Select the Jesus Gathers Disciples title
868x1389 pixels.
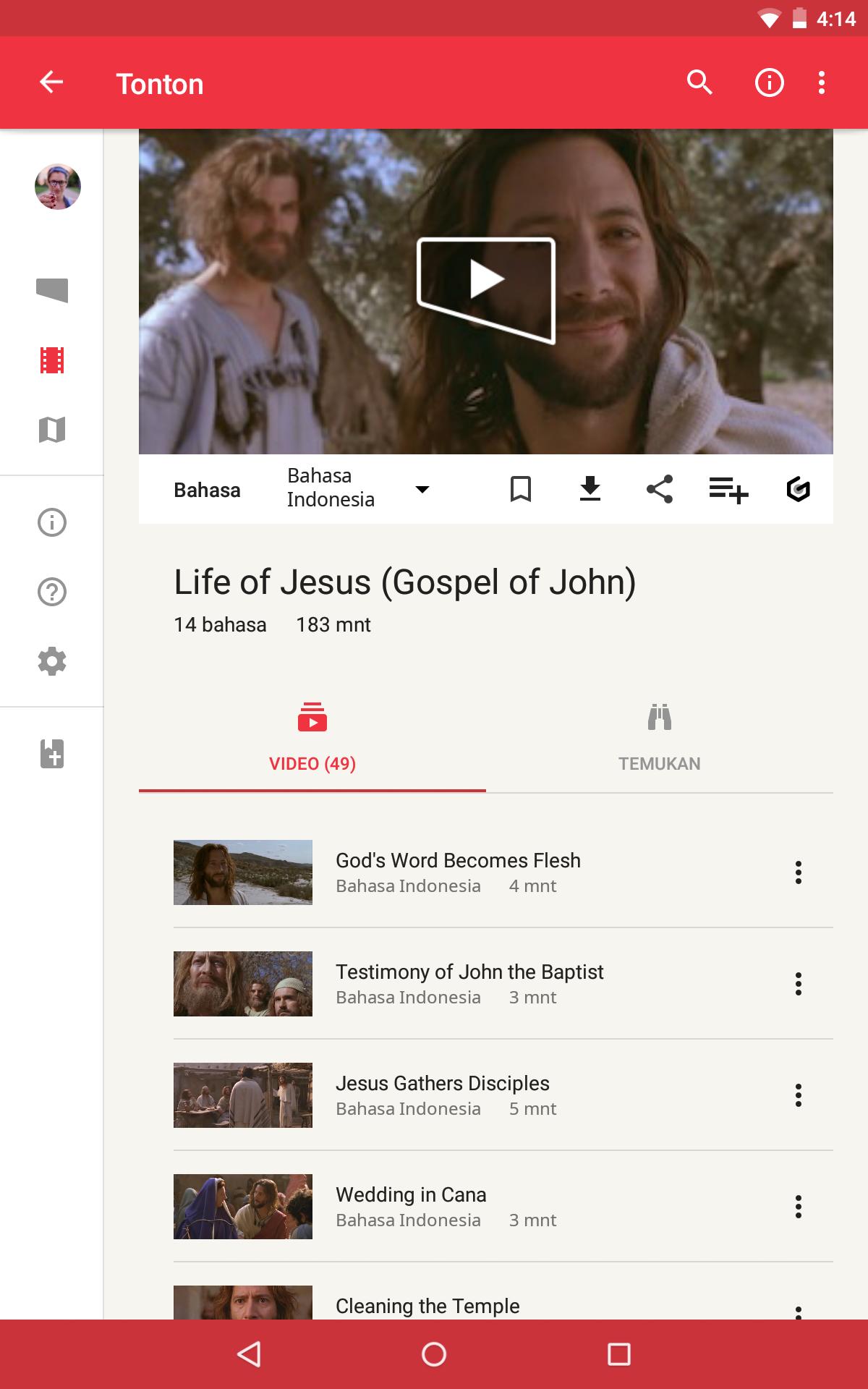(443, 1083)
